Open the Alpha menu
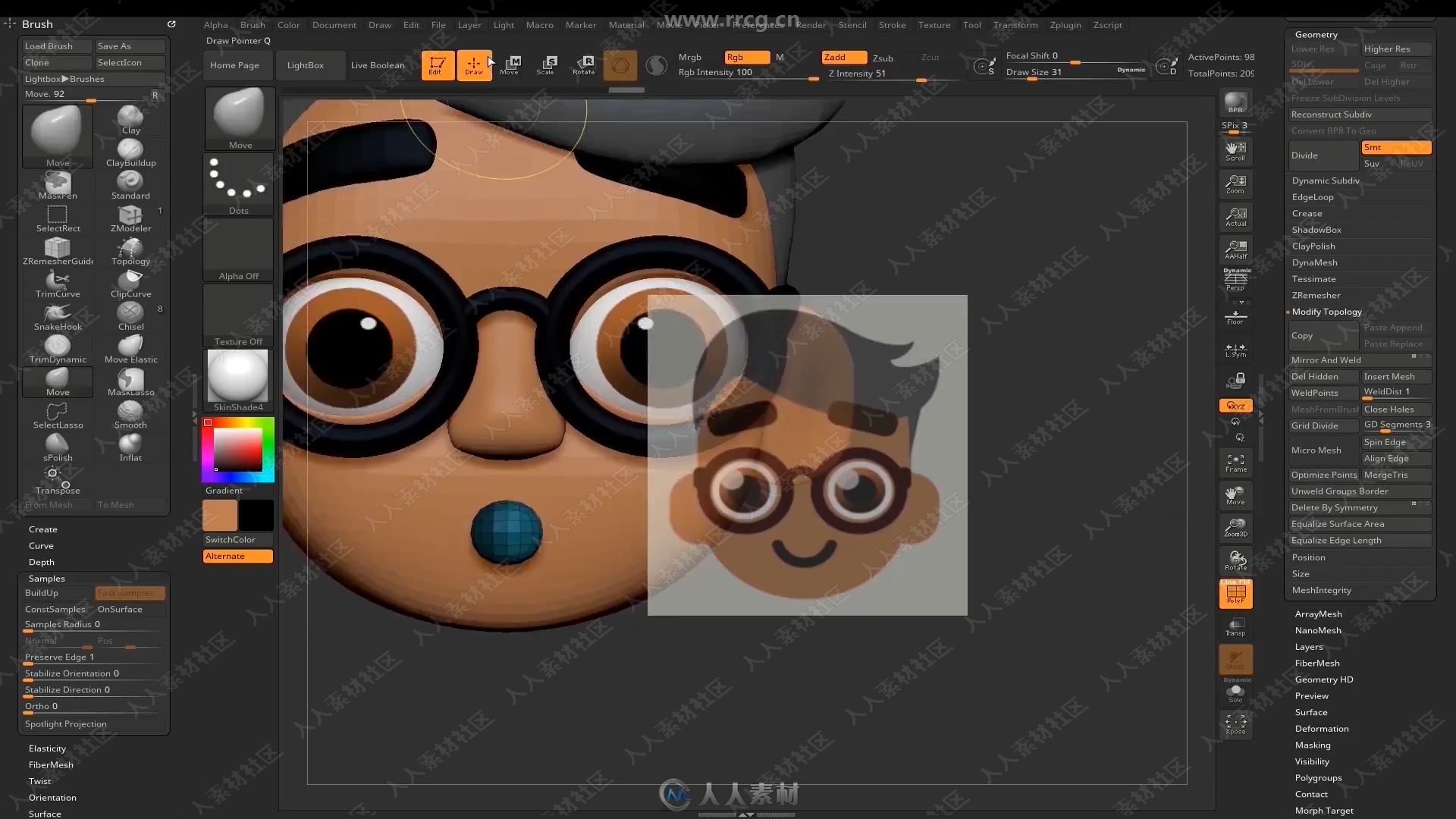Screen dimensions: 1456x819 [215, 25]
